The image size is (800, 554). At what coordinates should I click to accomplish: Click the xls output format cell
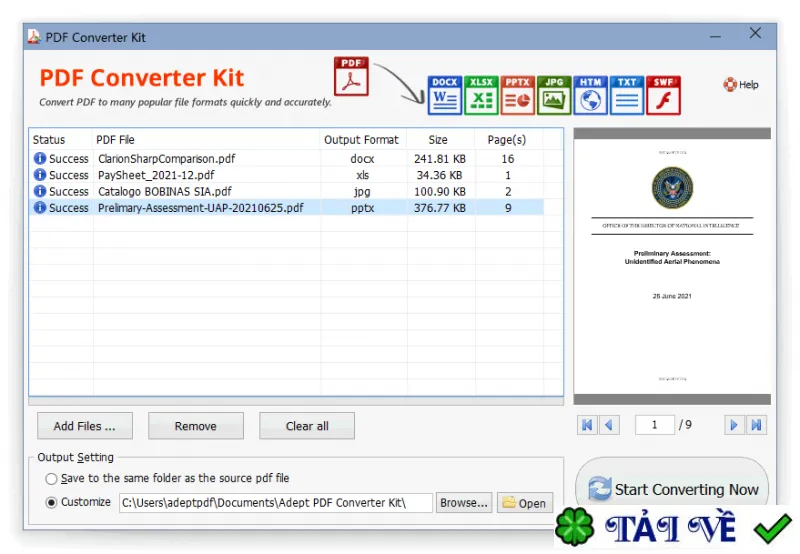[362, 175]
